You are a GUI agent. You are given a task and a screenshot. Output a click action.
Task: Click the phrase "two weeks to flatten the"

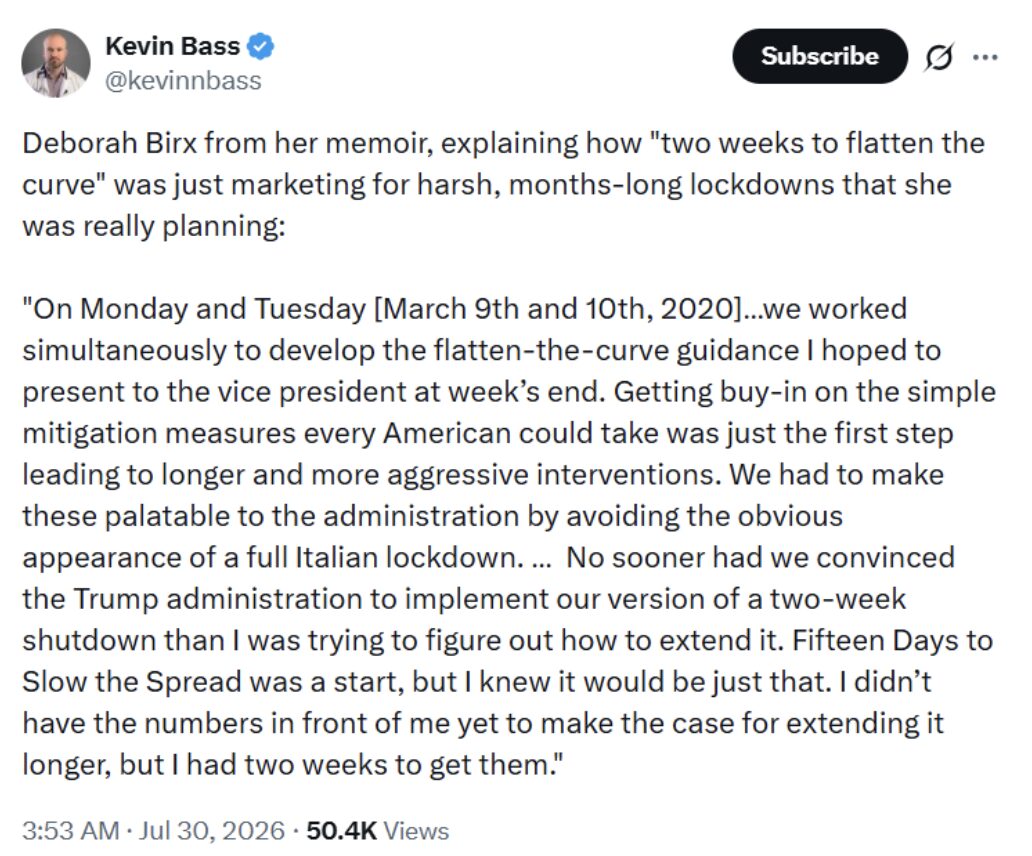click(817, 143)
